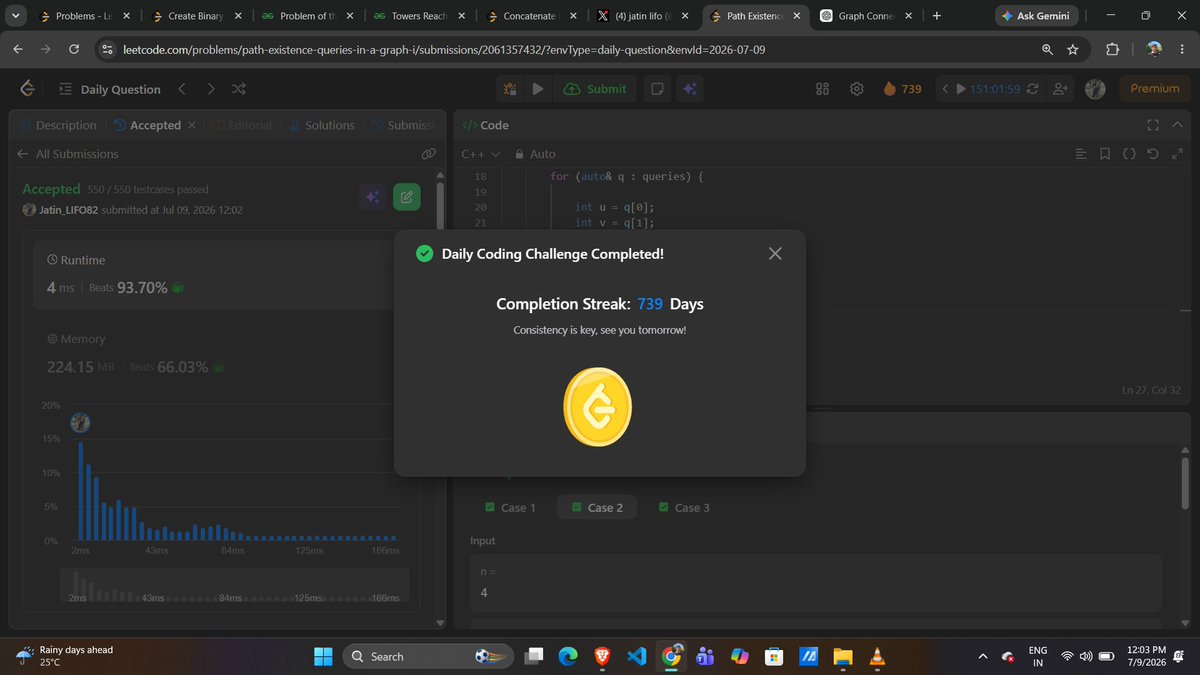Image resolution: width=1200 pixels, height=675 pixels.
Task: Click the runtime chart range slider strip
Action: pyautogui.click(x=235, y=587)
